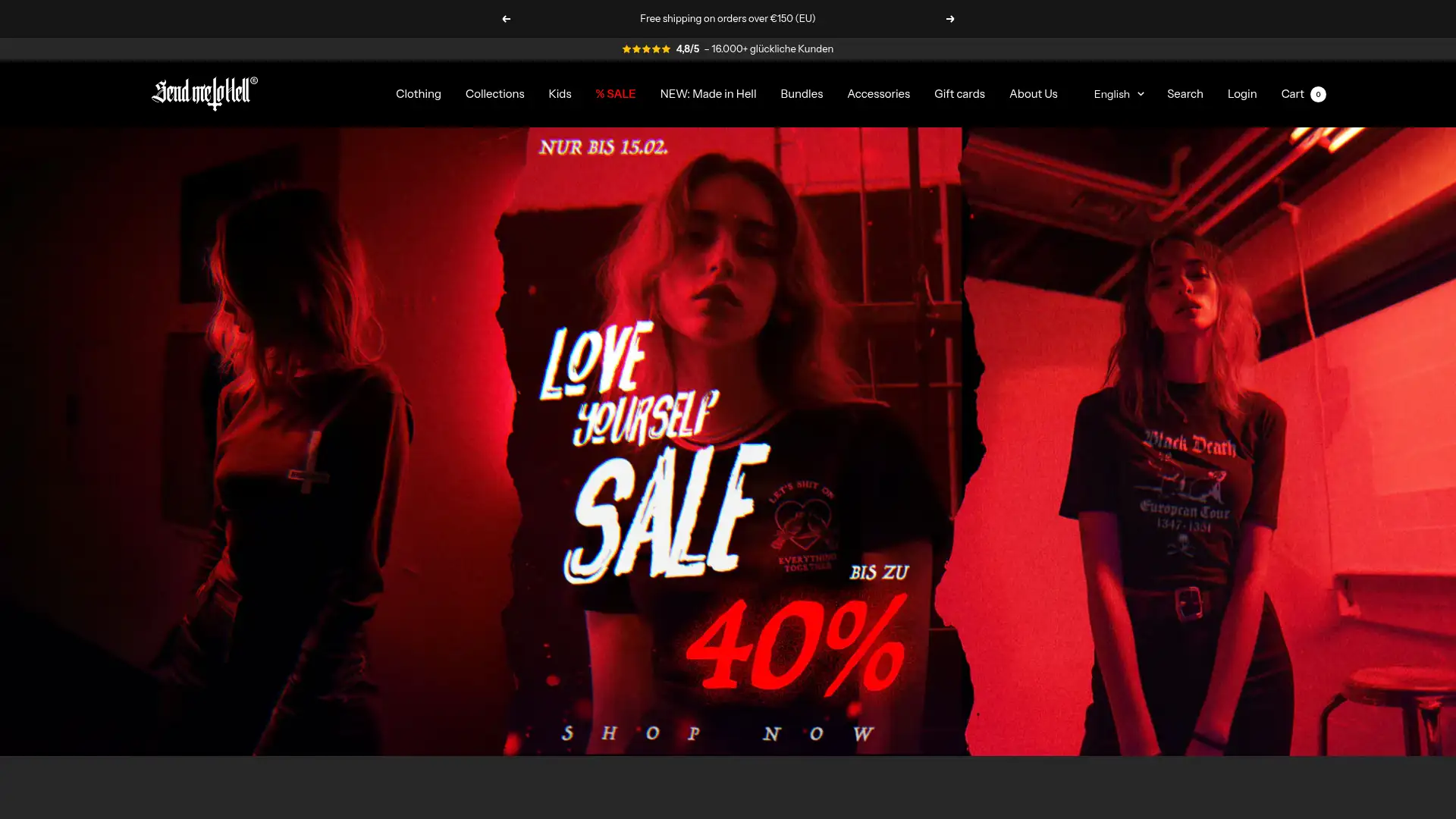This screenshot has width=1456, height=819.
Task: Click the left arrow in the announcement bar
Action: click(x=505, y=18)
